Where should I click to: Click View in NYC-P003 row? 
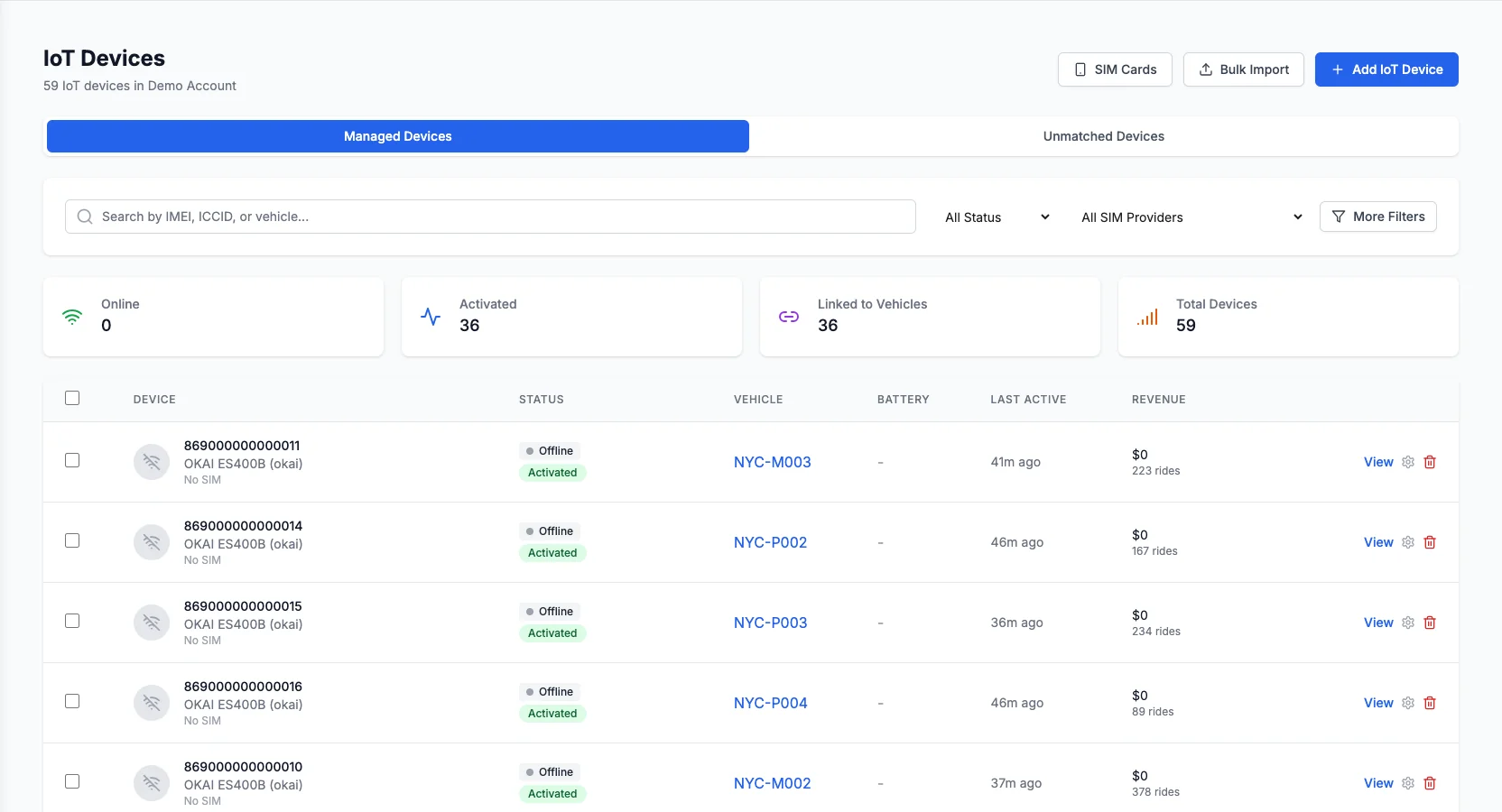pos(1378,623)
